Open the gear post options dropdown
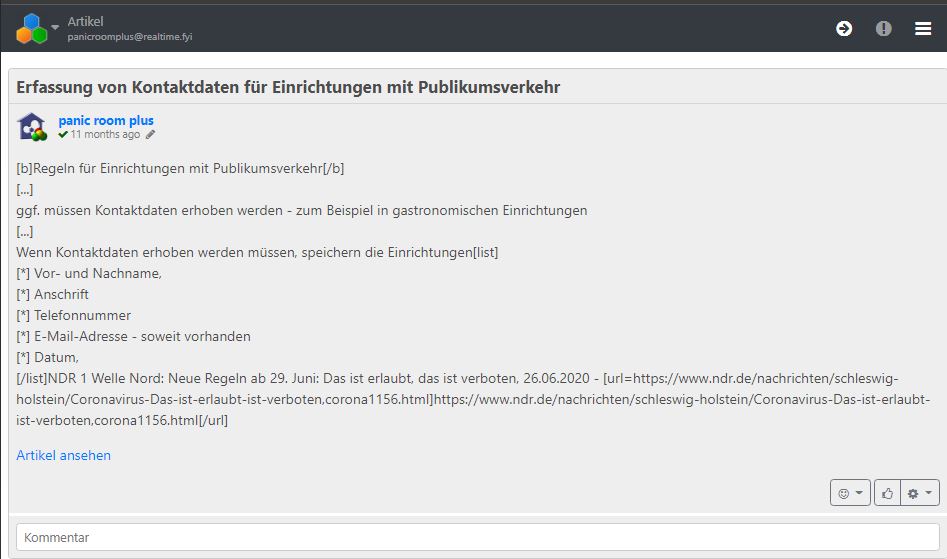Screen dimensions: 947x559 pyautogui.click(x=920, y=493)
